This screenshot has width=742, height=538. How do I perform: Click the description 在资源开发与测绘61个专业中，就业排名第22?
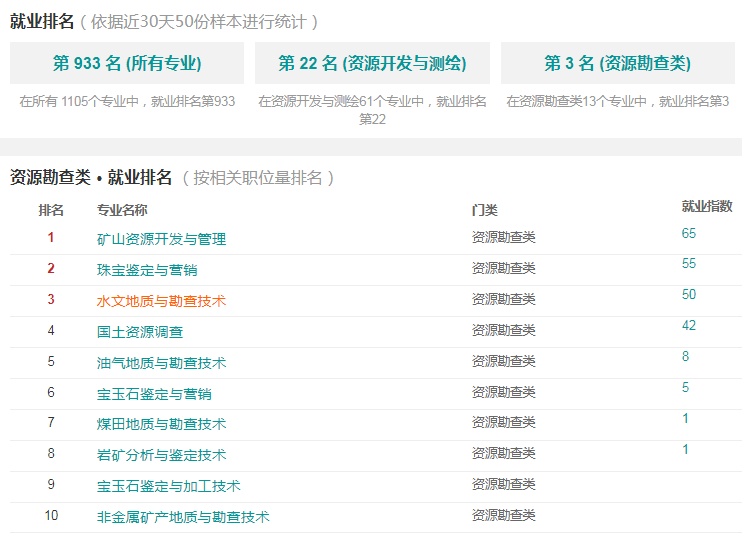point(372,110)
